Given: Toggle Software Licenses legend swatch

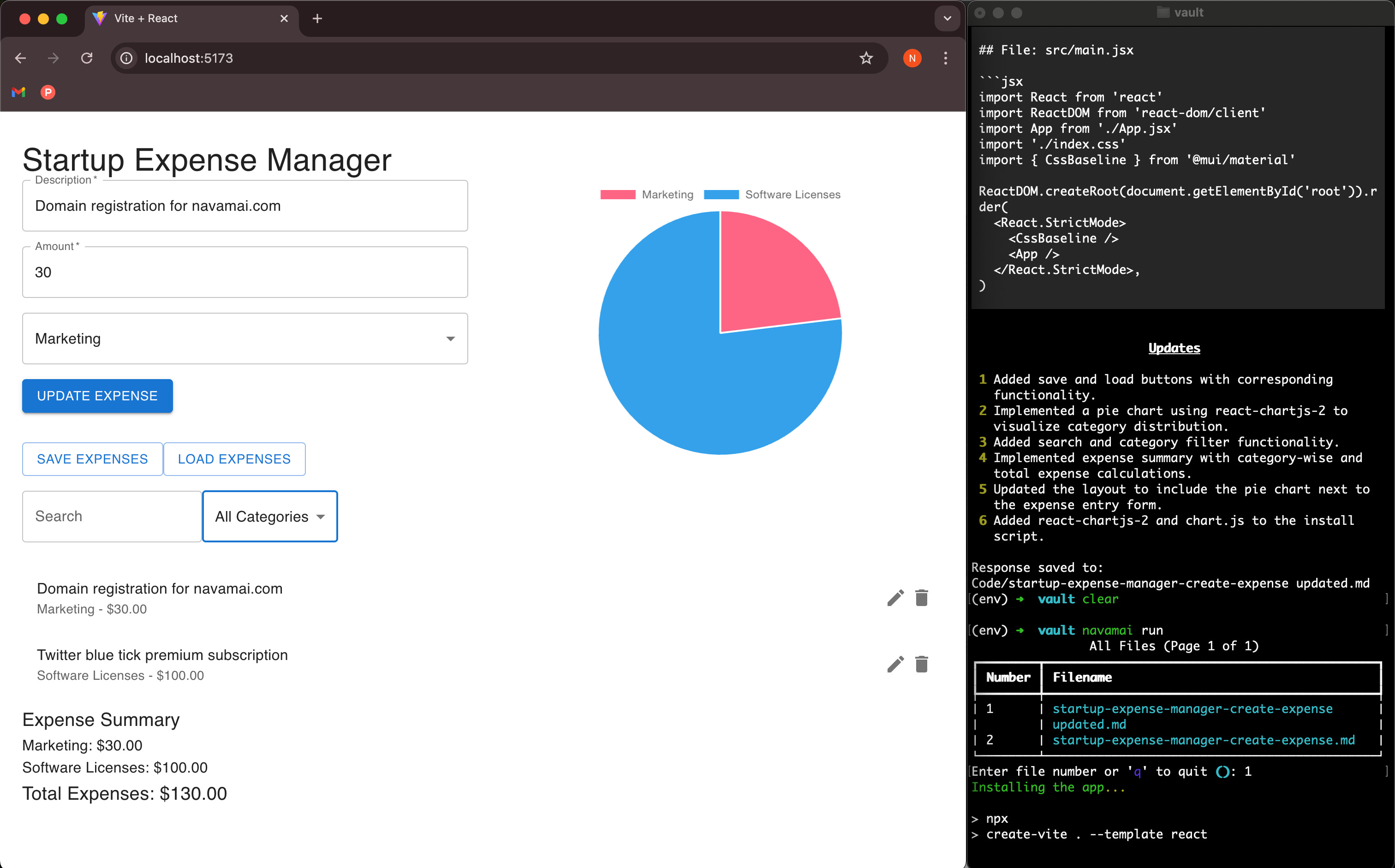Looking at the screenshot, I should [721, 195].
